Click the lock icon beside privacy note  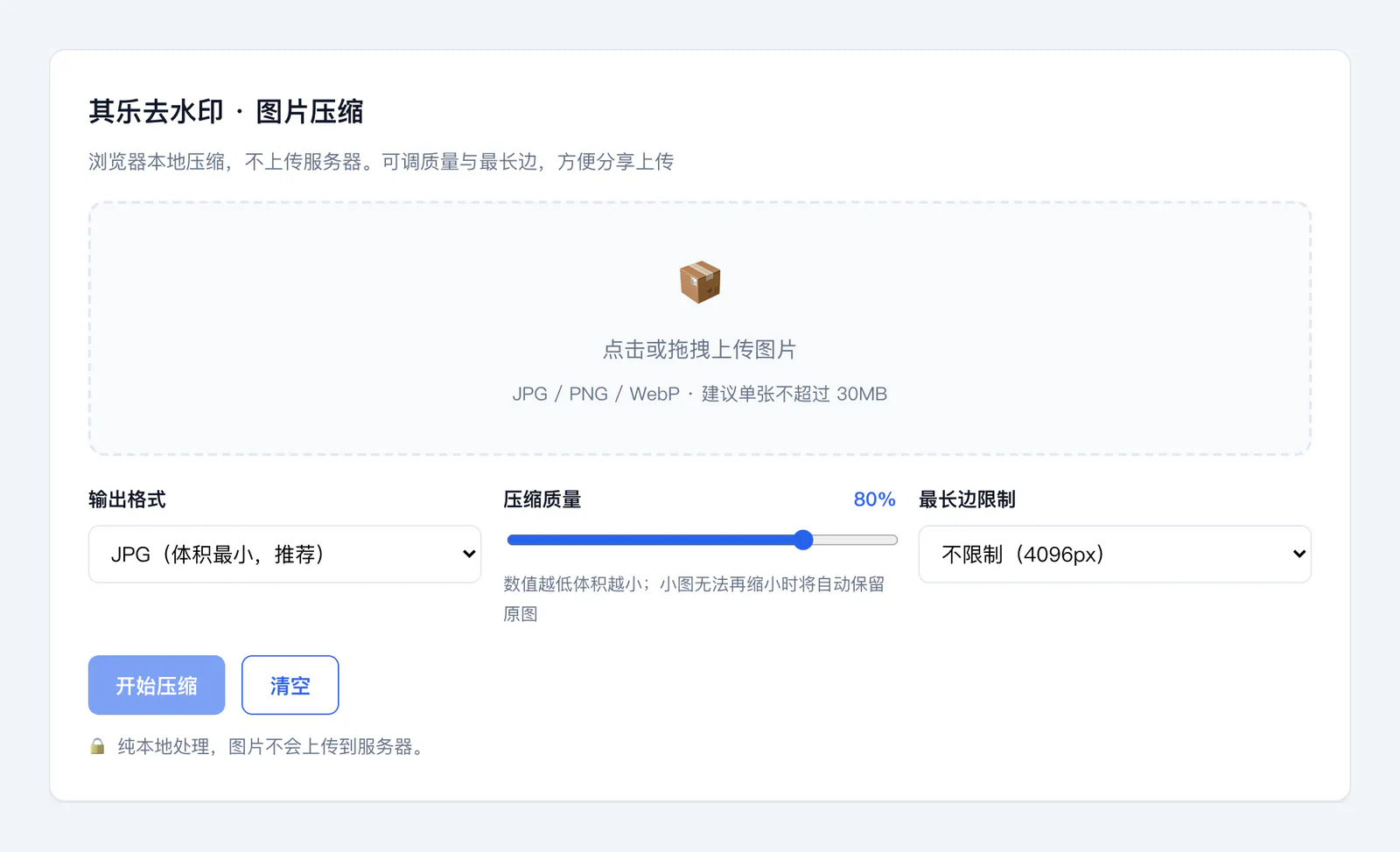(x=97, y=746)
